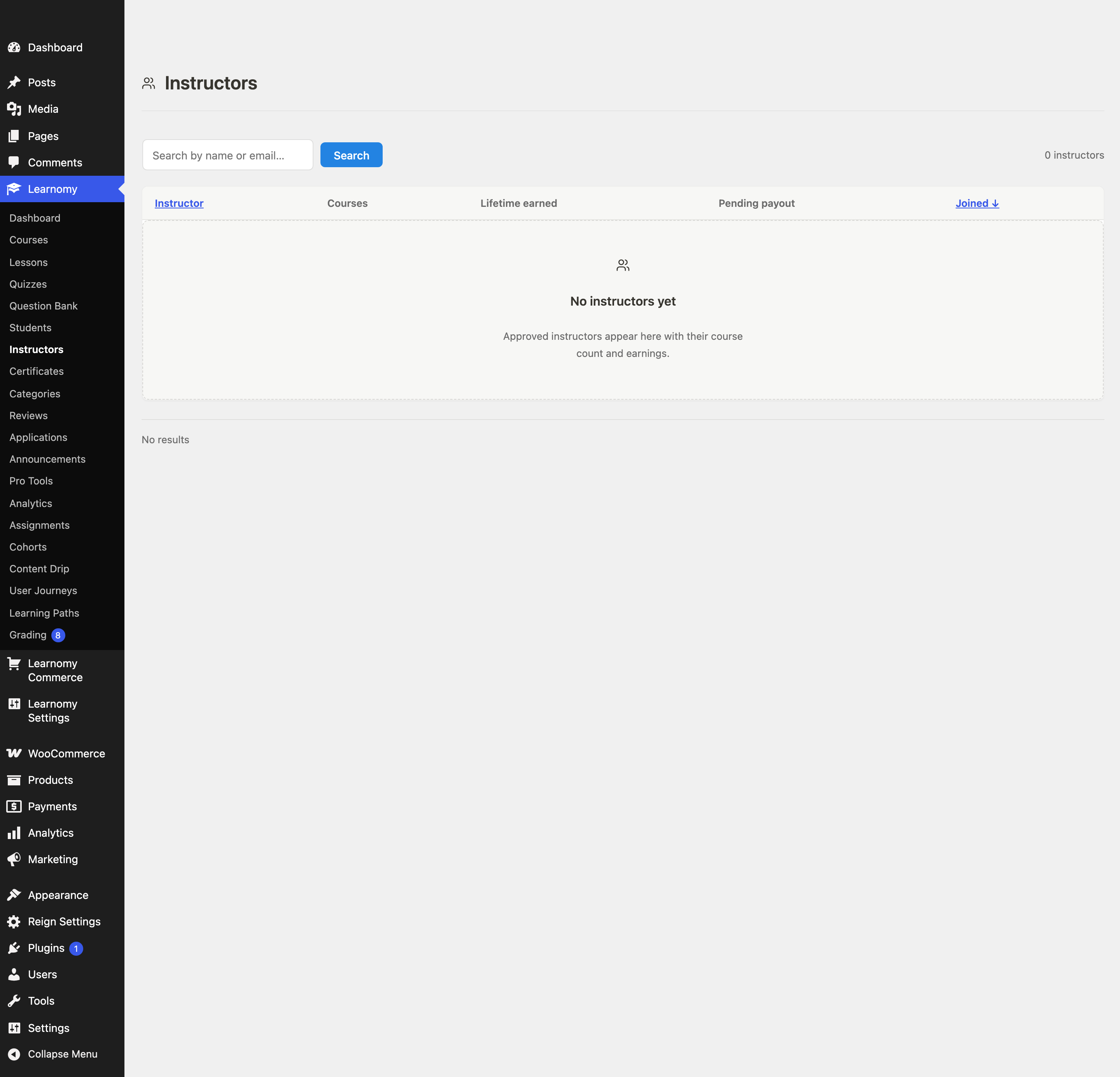Click the Plugins plug icon
Image resolution: width=1120 pixels, height=1077 pixels.
click(14, 948)
